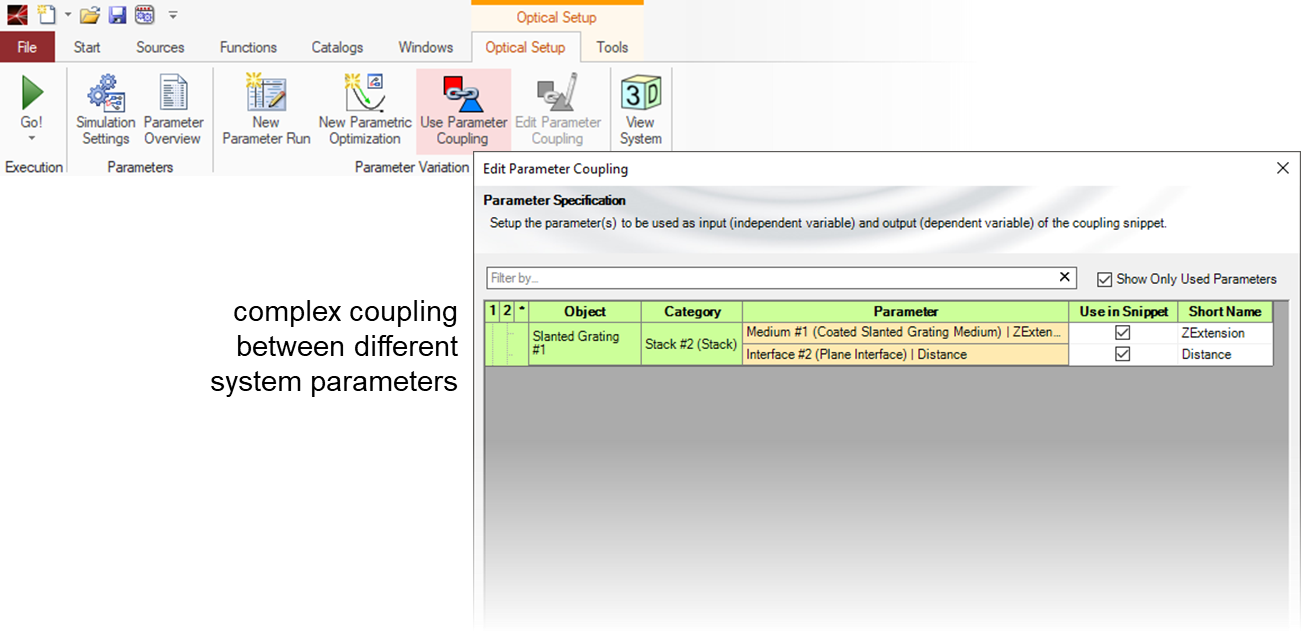Open the new document dropdown arrow
Viewport: 1301px width, 632px height.
(x=67, y=15)
